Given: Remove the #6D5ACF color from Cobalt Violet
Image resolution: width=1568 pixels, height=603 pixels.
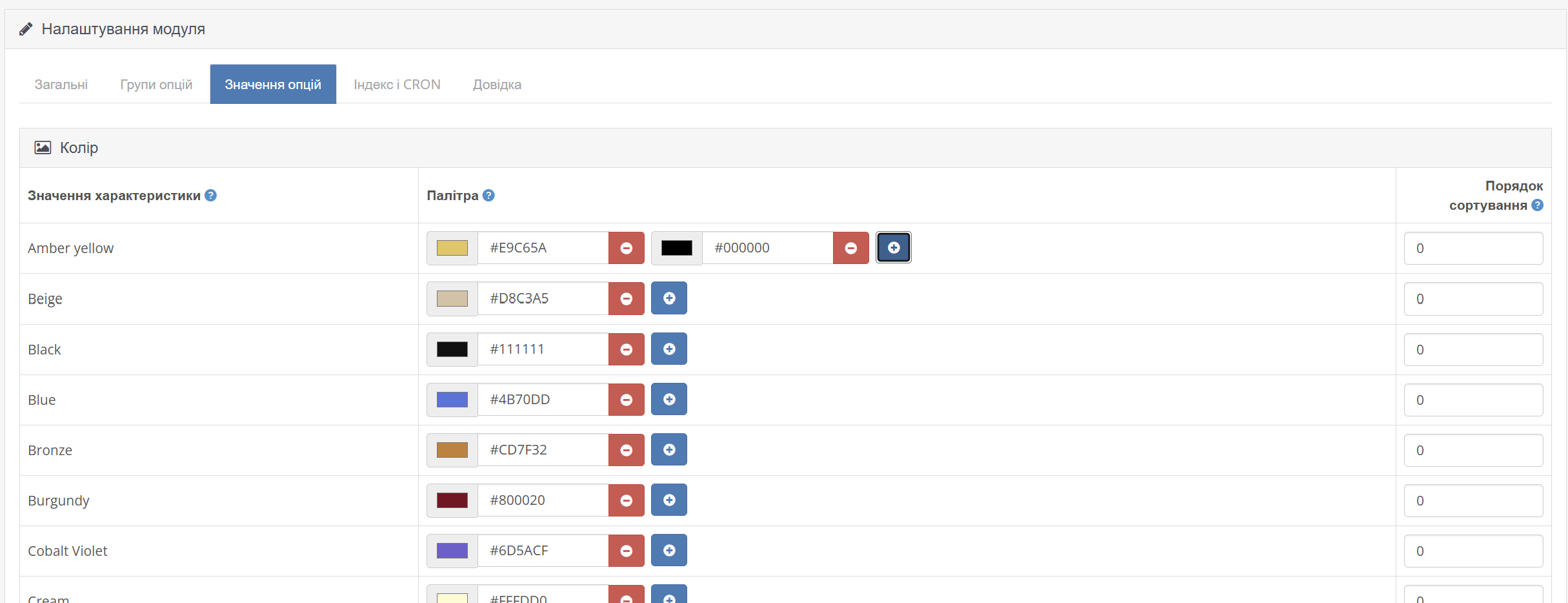Looking at the screenshot, I should pyautogui.click(x=626, y=551).
